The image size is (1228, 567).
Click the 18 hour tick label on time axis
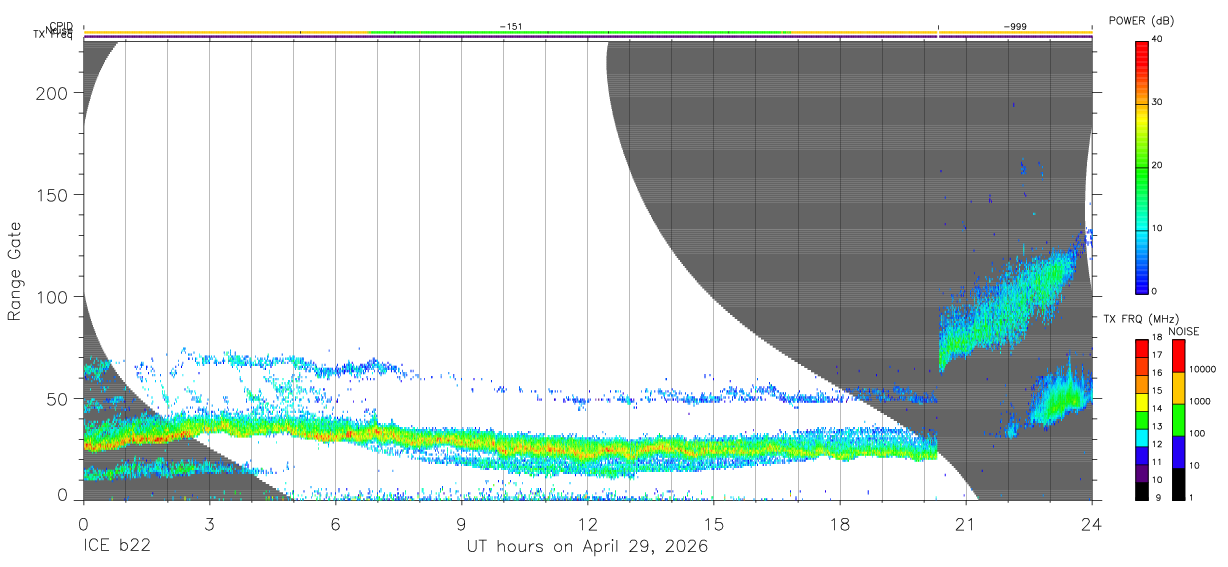point(839,524)
